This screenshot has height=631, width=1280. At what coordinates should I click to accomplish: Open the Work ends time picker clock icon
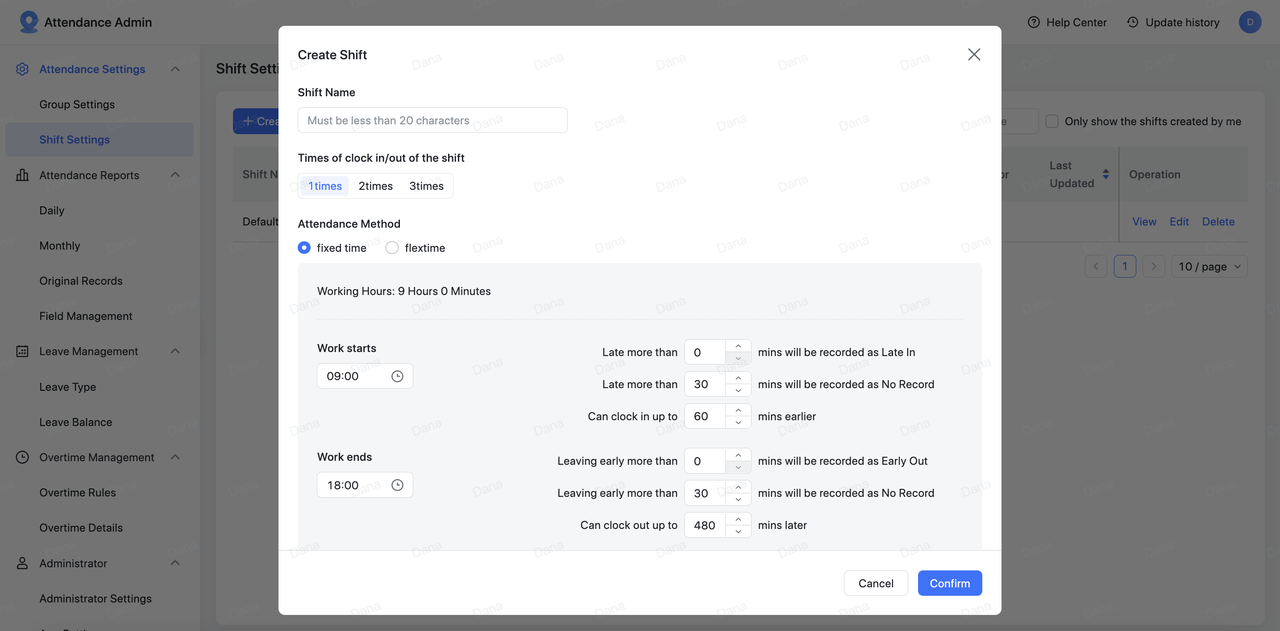[397, 485]
